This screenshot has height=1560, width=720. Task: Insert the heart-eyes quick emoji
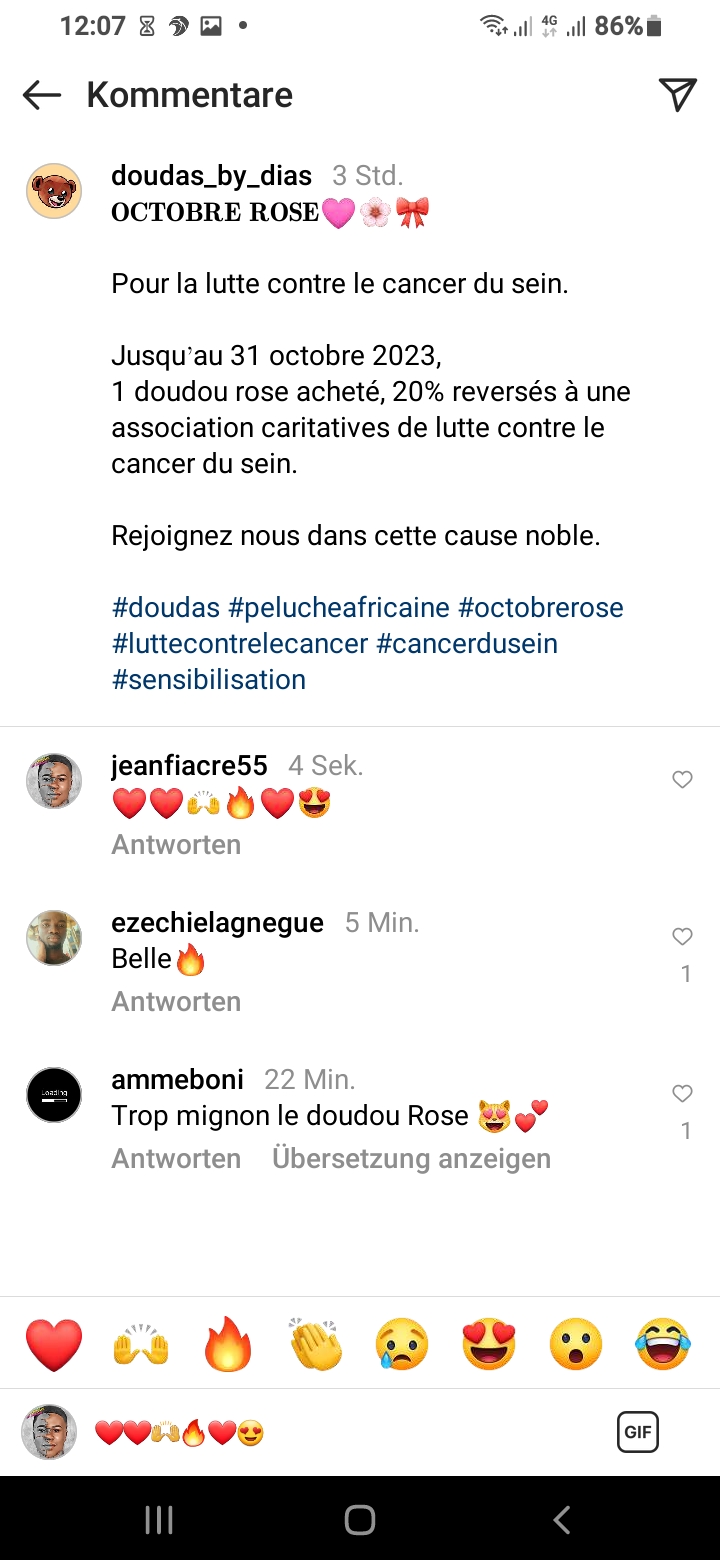489,1343
